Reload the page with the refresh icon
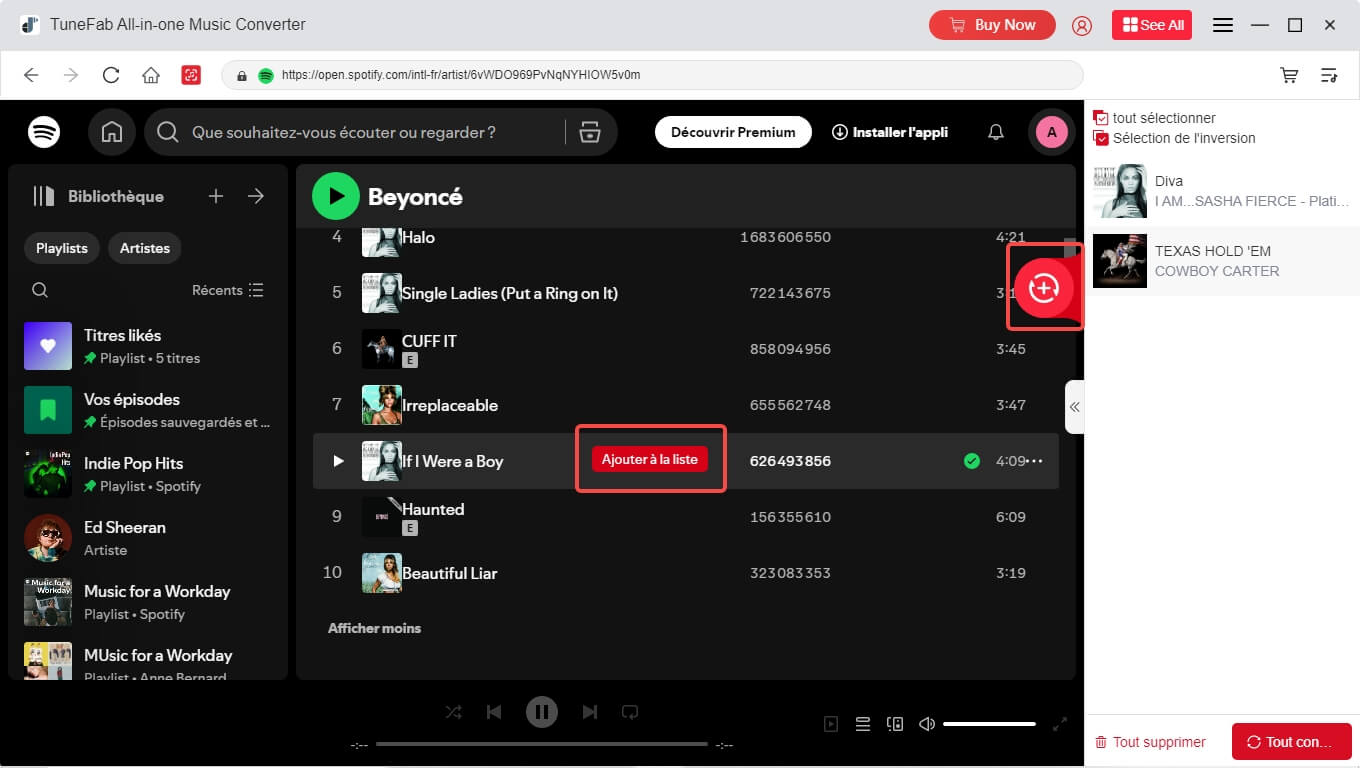Viewport: 1360px width, 768px height. click(111, 75)
